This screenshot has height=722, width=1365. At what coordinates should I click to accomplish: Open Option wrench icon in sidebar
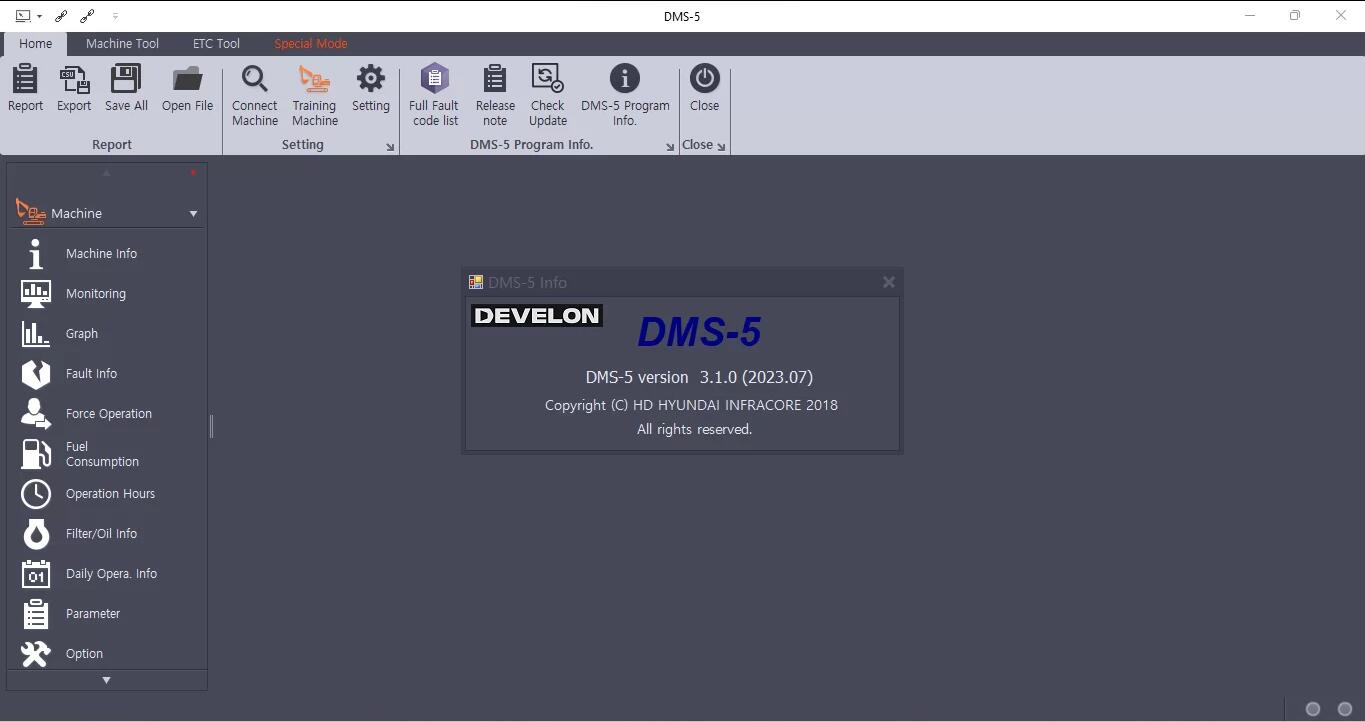pyautogui.click(x=36, y=654)
